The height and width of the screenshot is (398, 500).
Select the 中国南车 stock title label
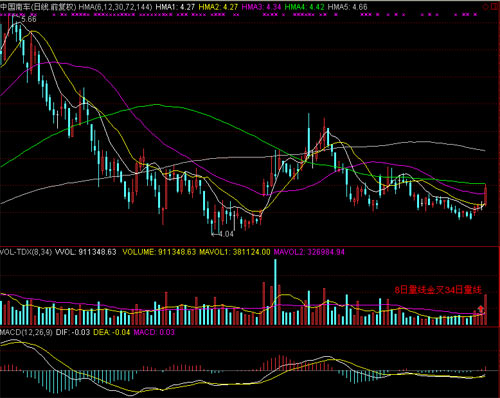(x=16, y=7)
